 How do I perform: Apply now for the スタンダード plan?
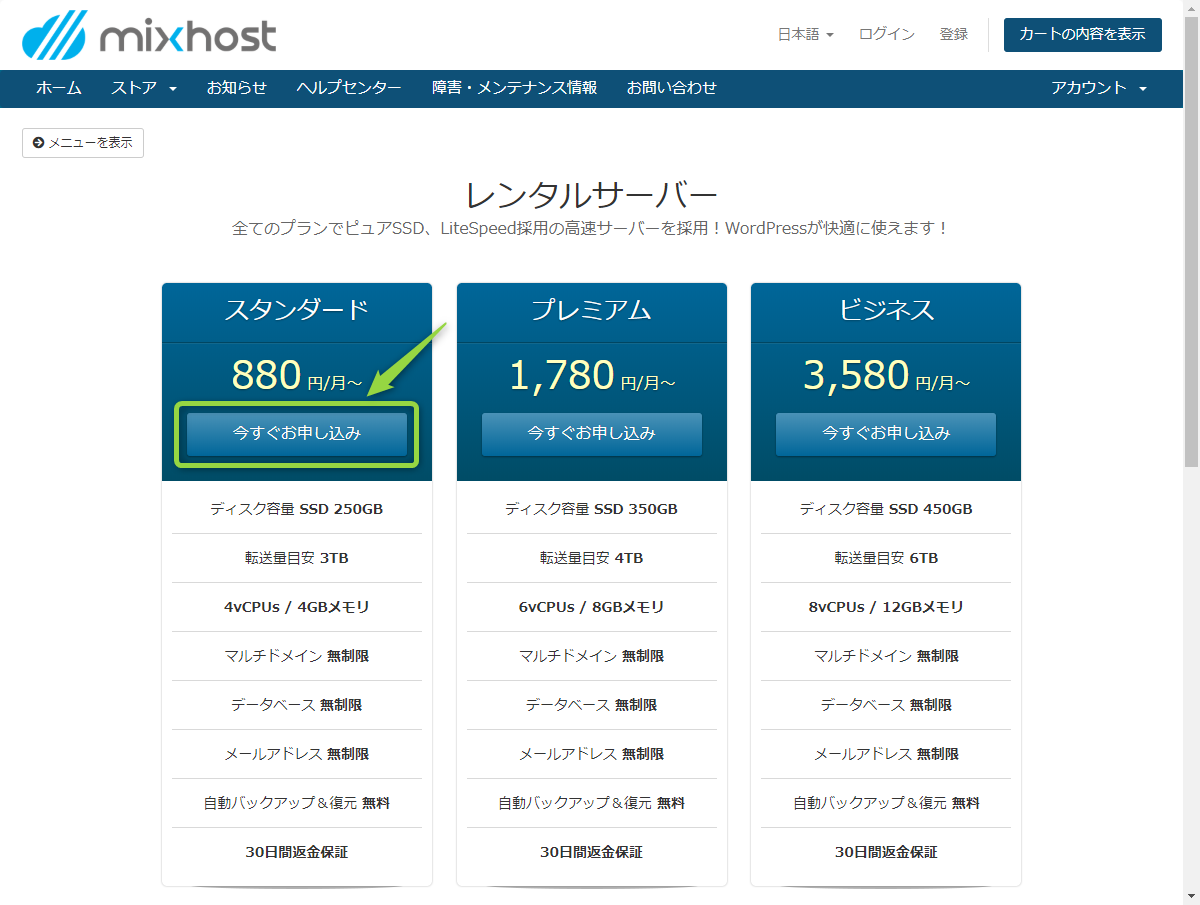[x=297, y=434]
